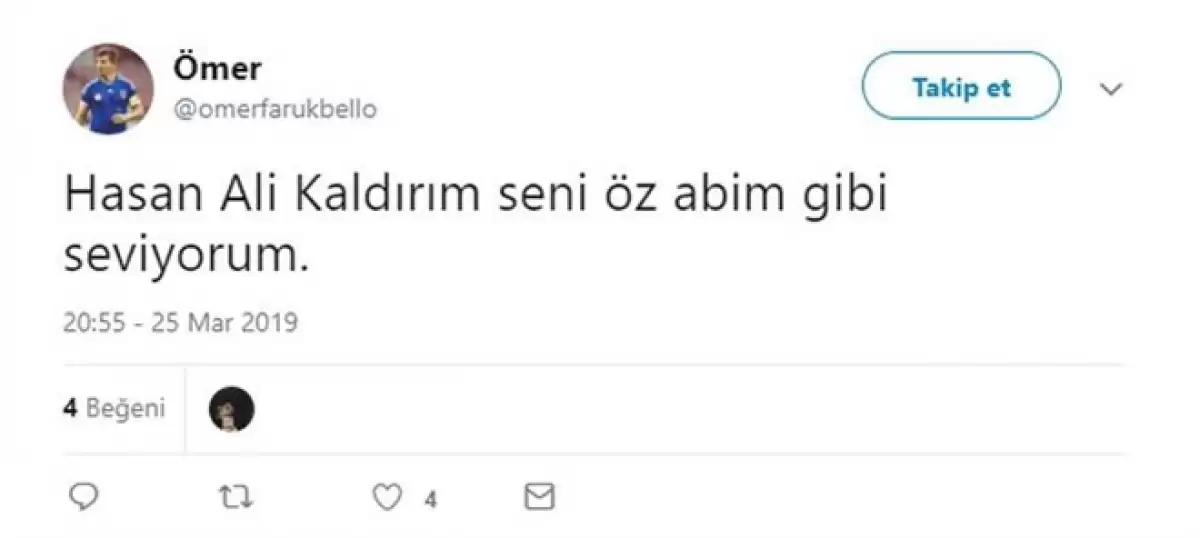This screenshot has height=538, width=1200.
Task: Send tweet via direct message envelope icon
Action: tap(540, 497)
